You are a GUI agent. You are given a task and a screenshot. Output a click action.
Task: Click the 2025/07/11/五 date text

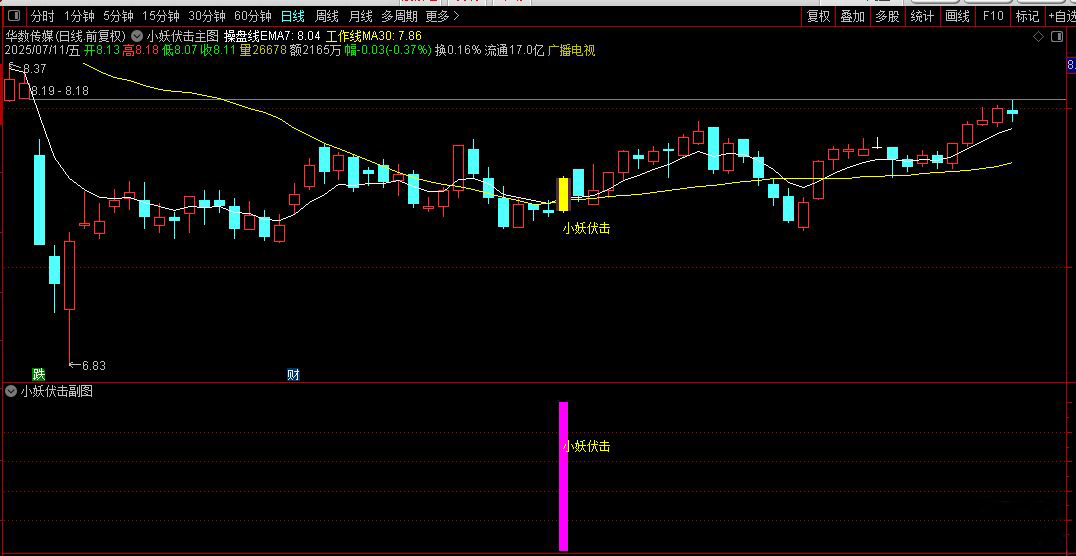pos(43,50)
